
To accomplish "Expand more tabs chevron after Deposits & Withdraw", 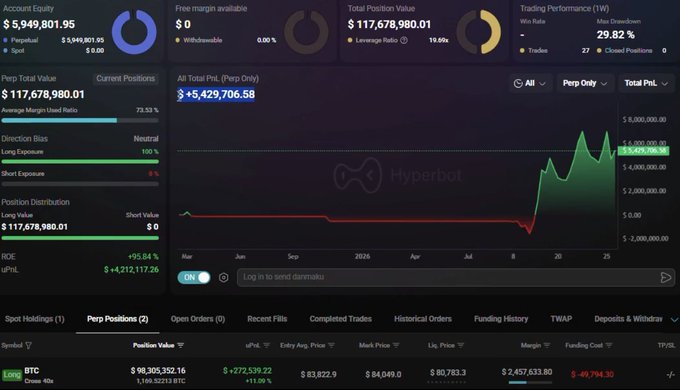I will coord(674,319).
